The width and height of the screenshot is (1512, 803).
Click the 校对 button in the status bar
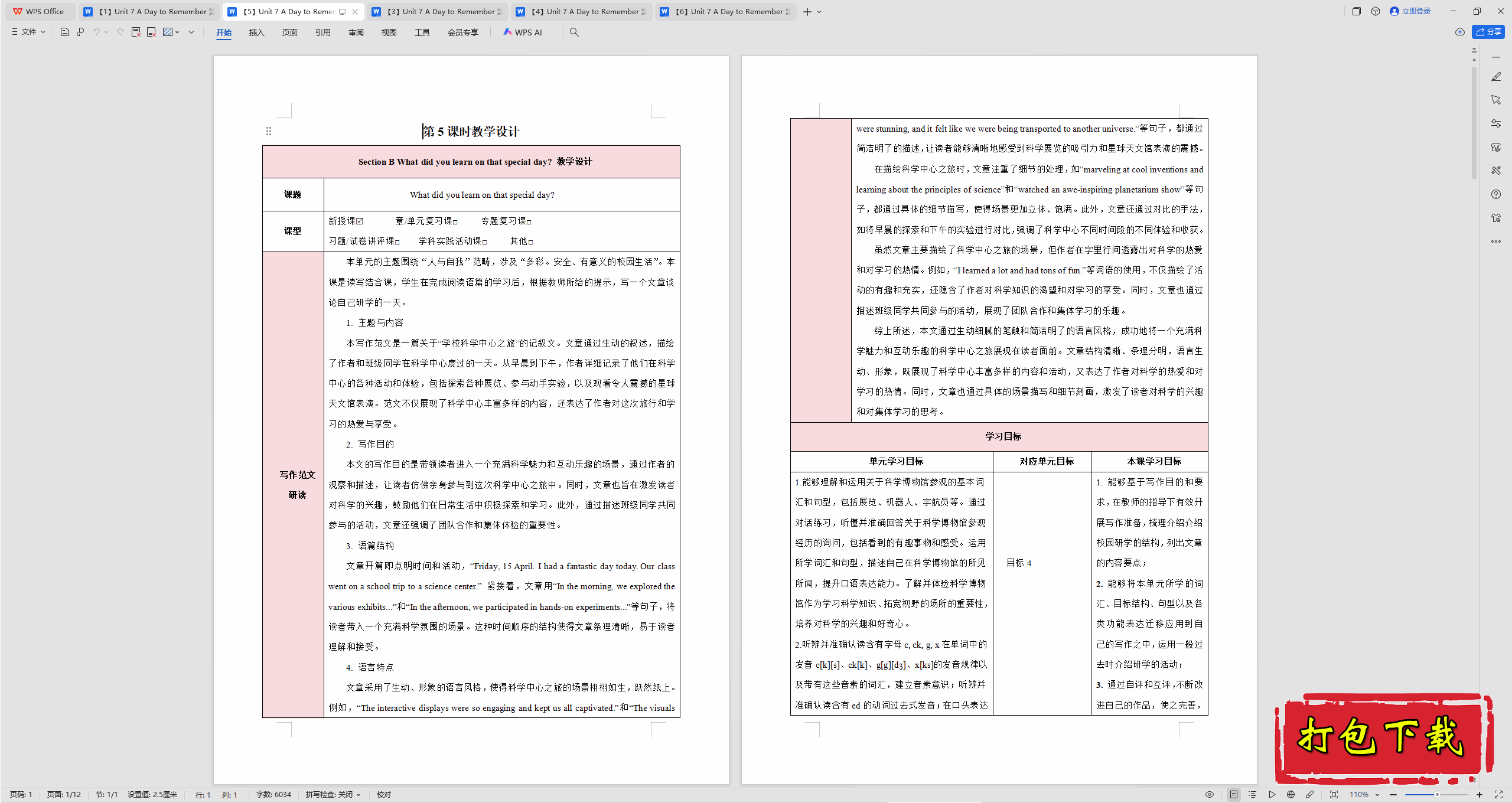coord(384,795)
